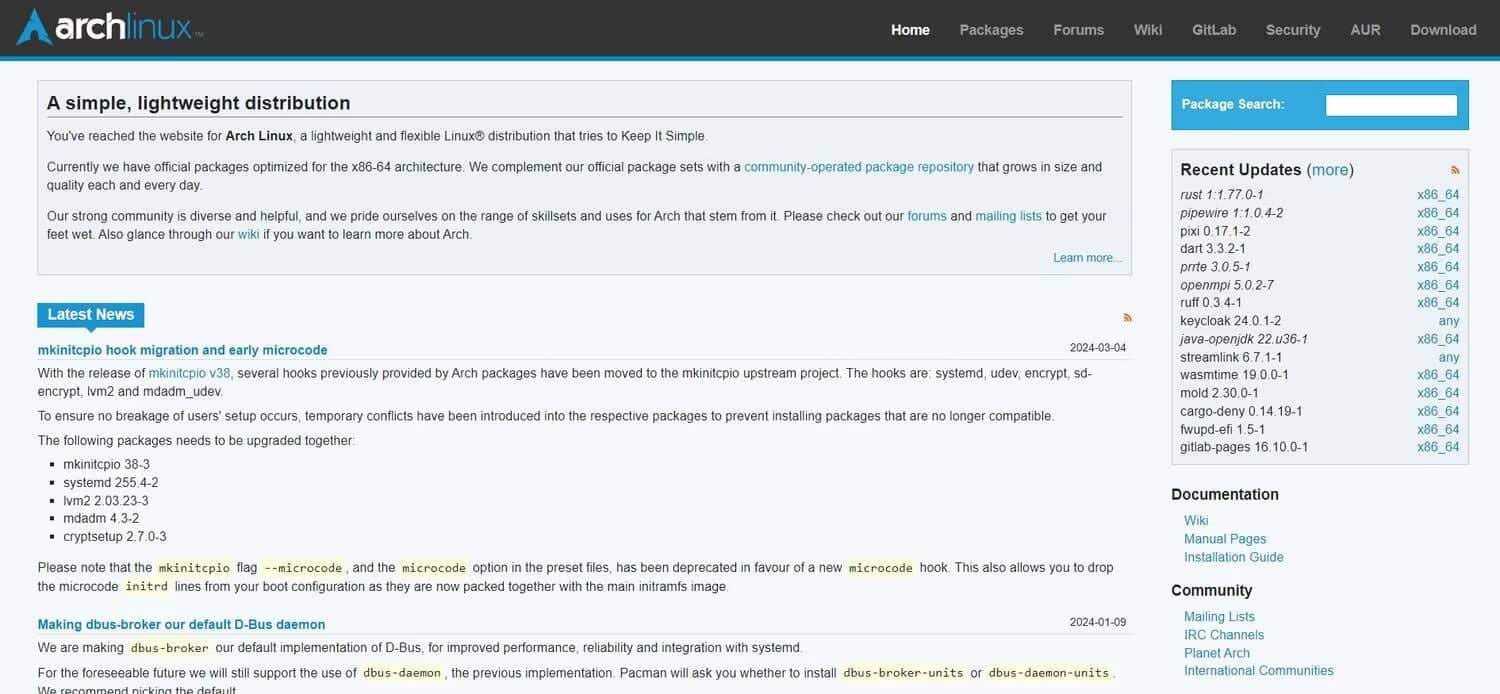Open the mkinitcpio v38 release link
Screen dimensions: 1500x694
click(x=190, y=373)
